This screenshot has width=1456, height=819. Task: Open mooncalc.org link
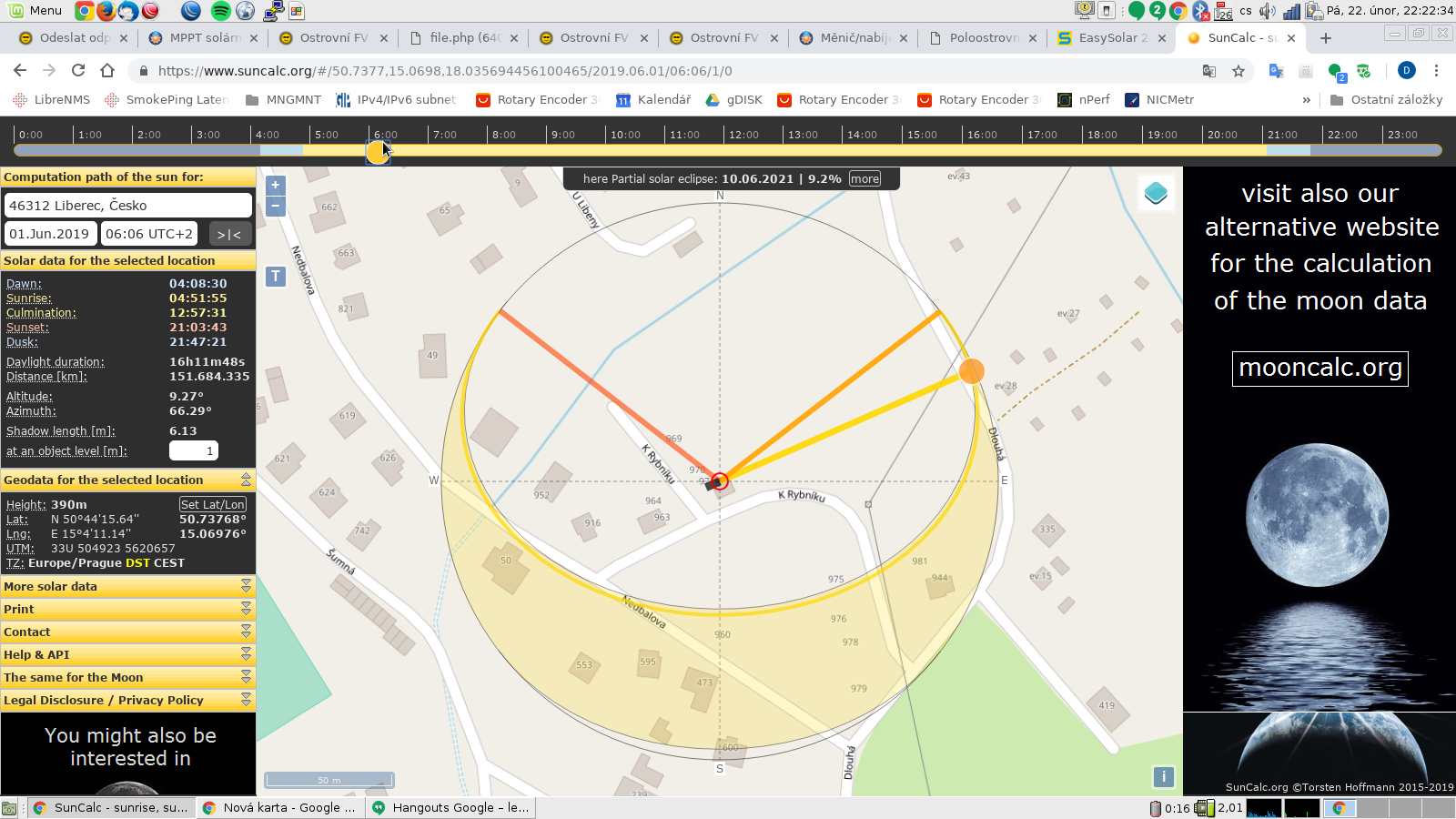pyautogui.click(x=1320, y=368)
